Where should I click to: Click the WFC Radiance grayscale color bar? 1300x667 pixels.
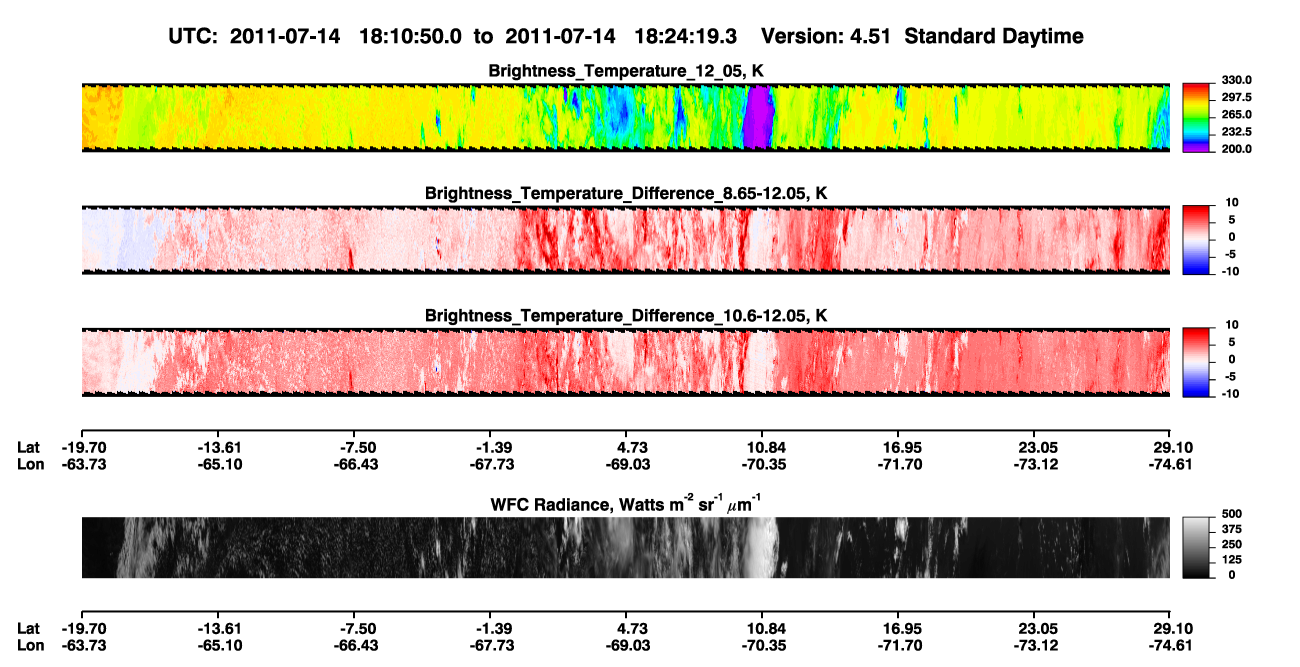[x=1196, y=546]
